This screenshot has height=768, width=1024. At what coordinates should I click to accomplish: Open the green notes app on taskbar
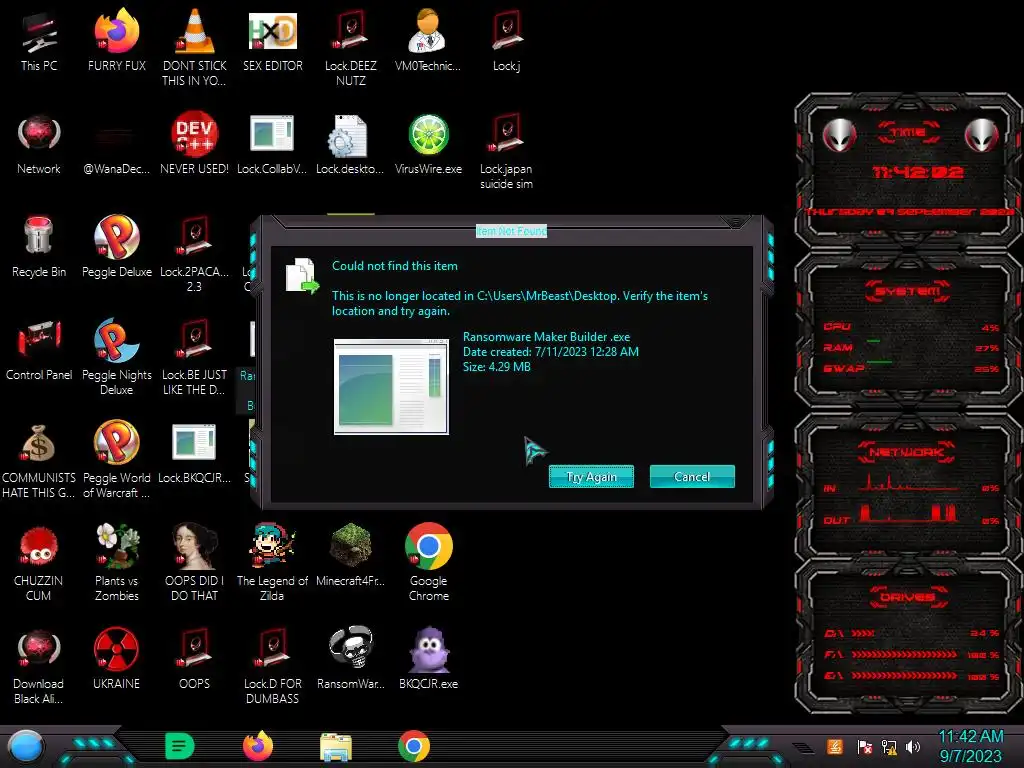pyautogui.click(x=179, y=746)
